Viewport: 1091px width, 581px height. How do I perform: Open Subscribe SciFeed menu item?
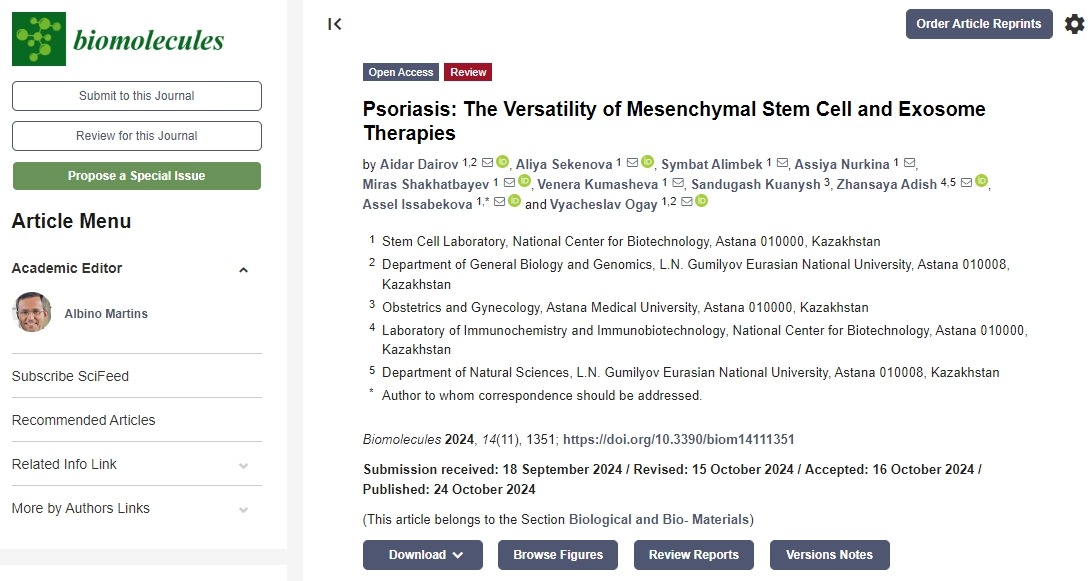point(70,376)
